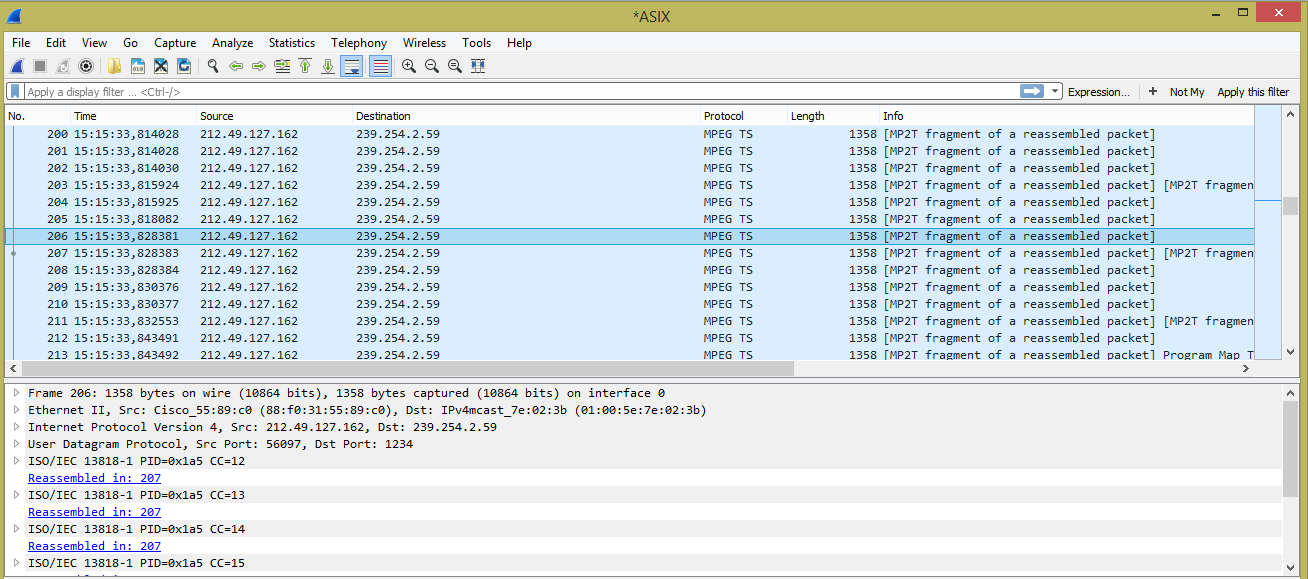Viewport: 1308px width, 579px height.
Task: Toggle auto-scroll during live capture
Action: (x=352, y=66)
